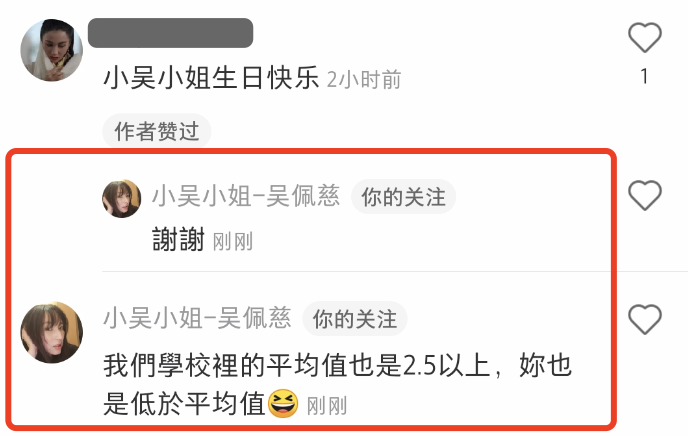Click the 作者赞过 tag
Image resolution: width=688 pixels, height=436 pixels.
157,131
